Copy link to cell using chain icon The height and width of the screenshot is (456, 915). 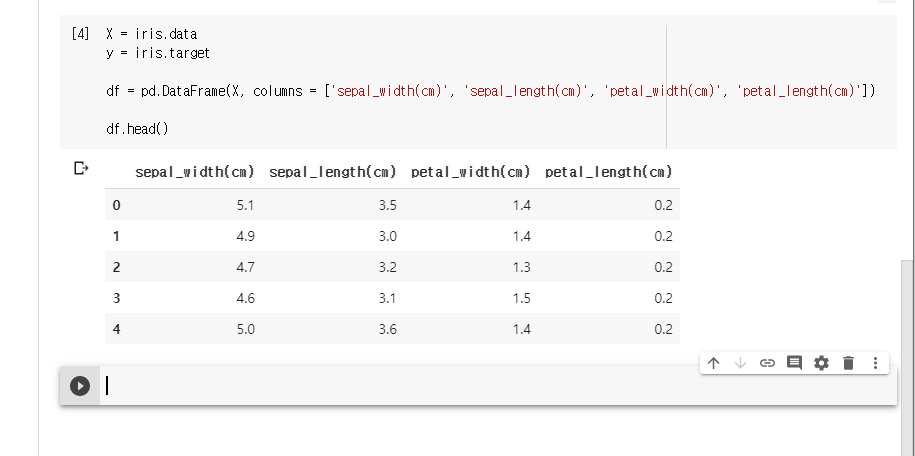[767, 363]
